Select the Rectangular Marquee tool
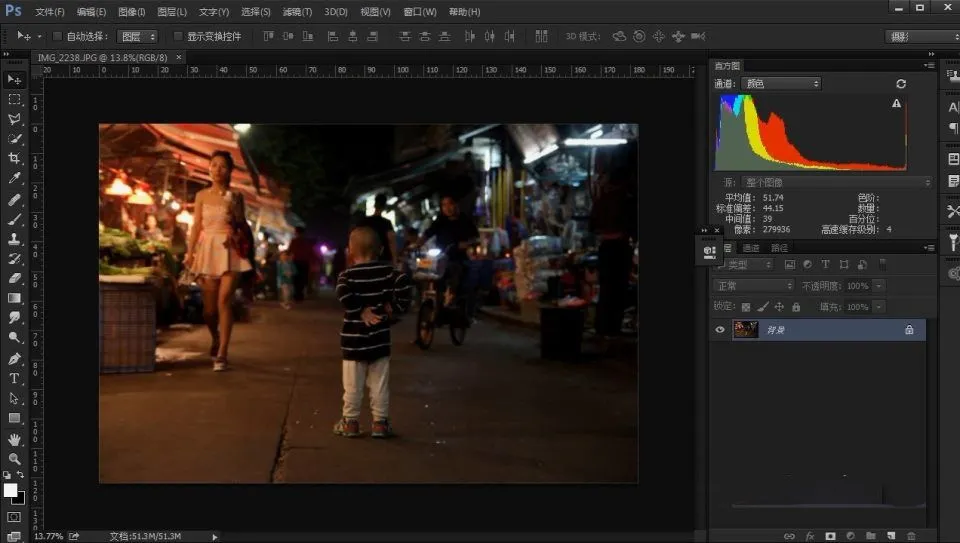The height and width of the screenshot is (543, 960). [14, 99]
